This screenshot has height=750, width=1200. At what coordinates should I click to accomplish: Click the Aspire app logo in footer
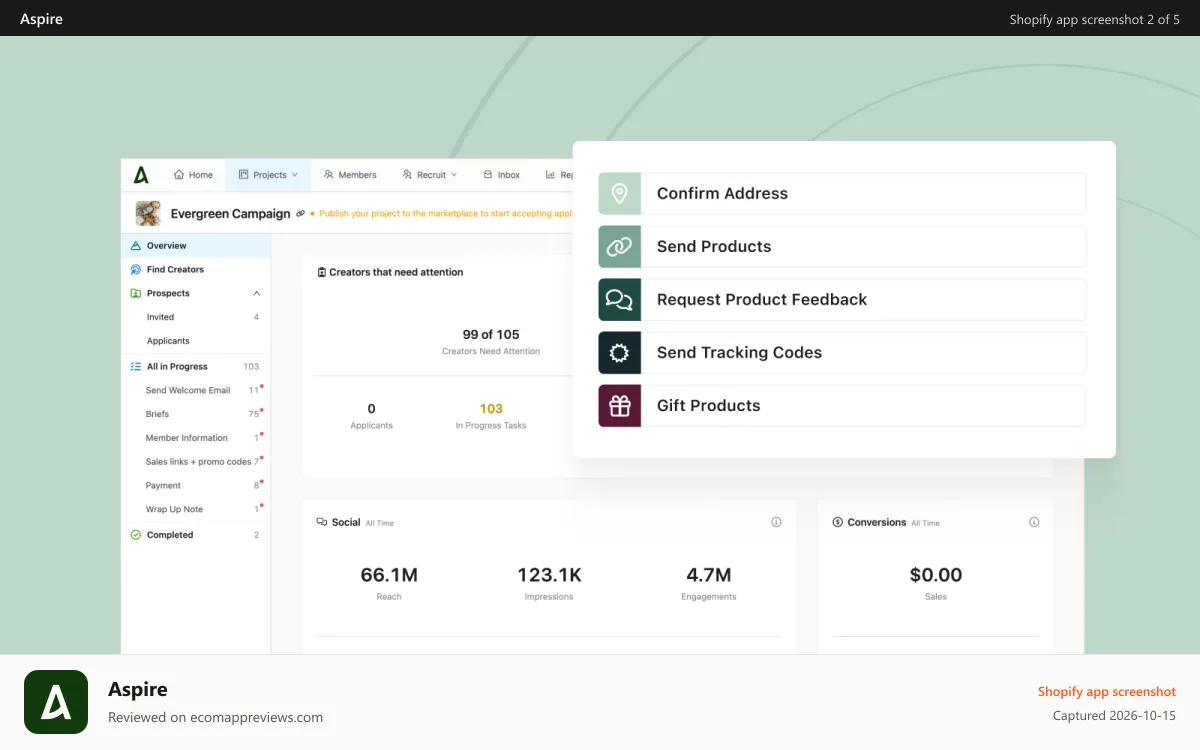56,702
